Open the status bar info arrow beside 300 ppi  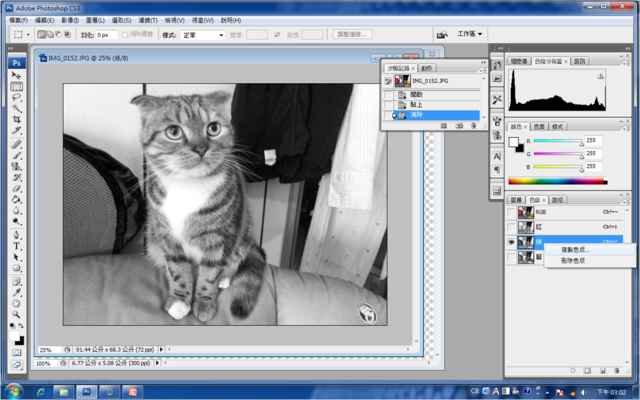pos(157,363)
